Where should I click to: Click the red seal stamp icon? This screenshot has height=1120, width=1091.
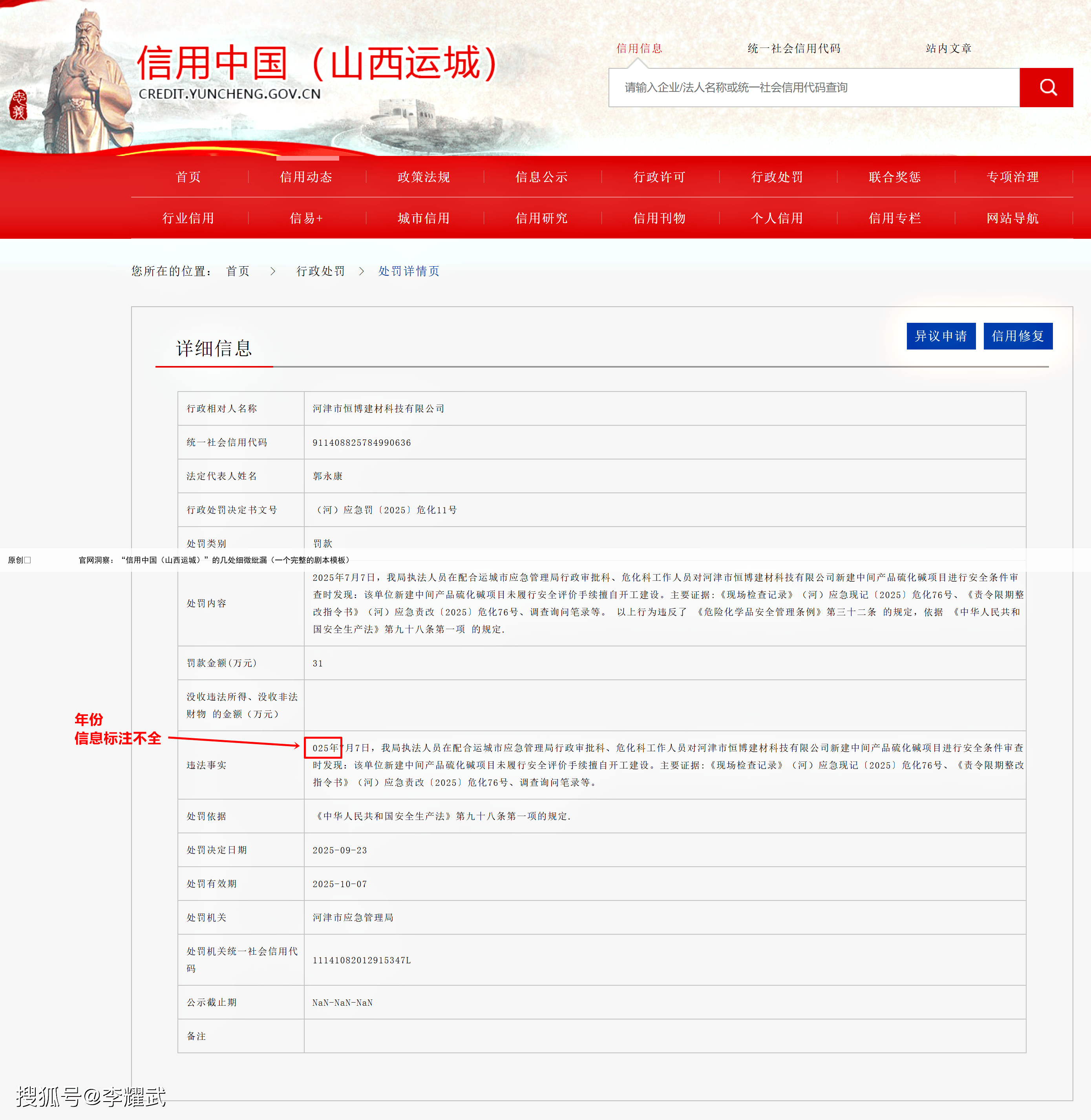coord(19,105)
